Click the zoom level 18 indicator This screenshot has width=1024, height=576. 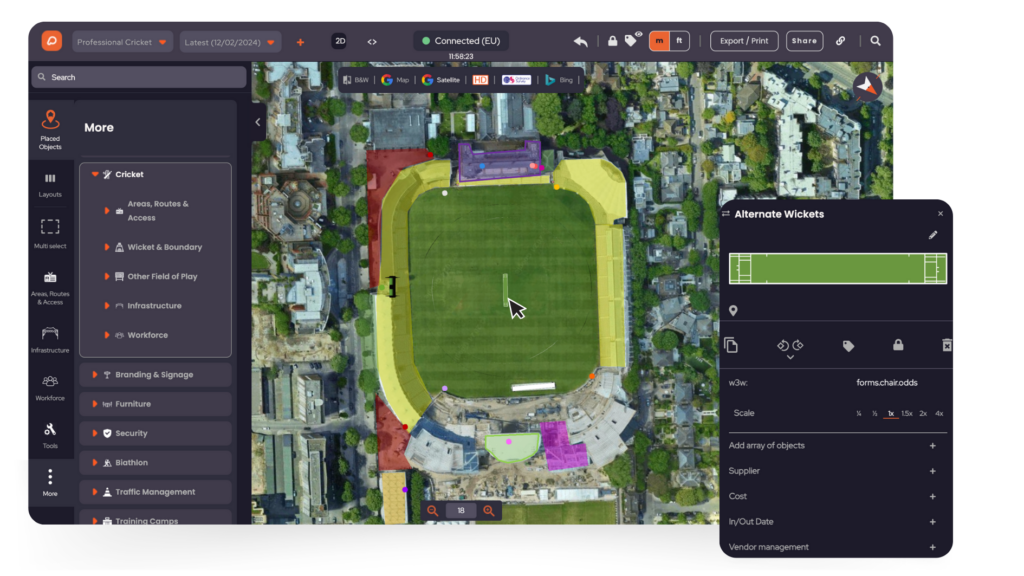coord(461,511)
